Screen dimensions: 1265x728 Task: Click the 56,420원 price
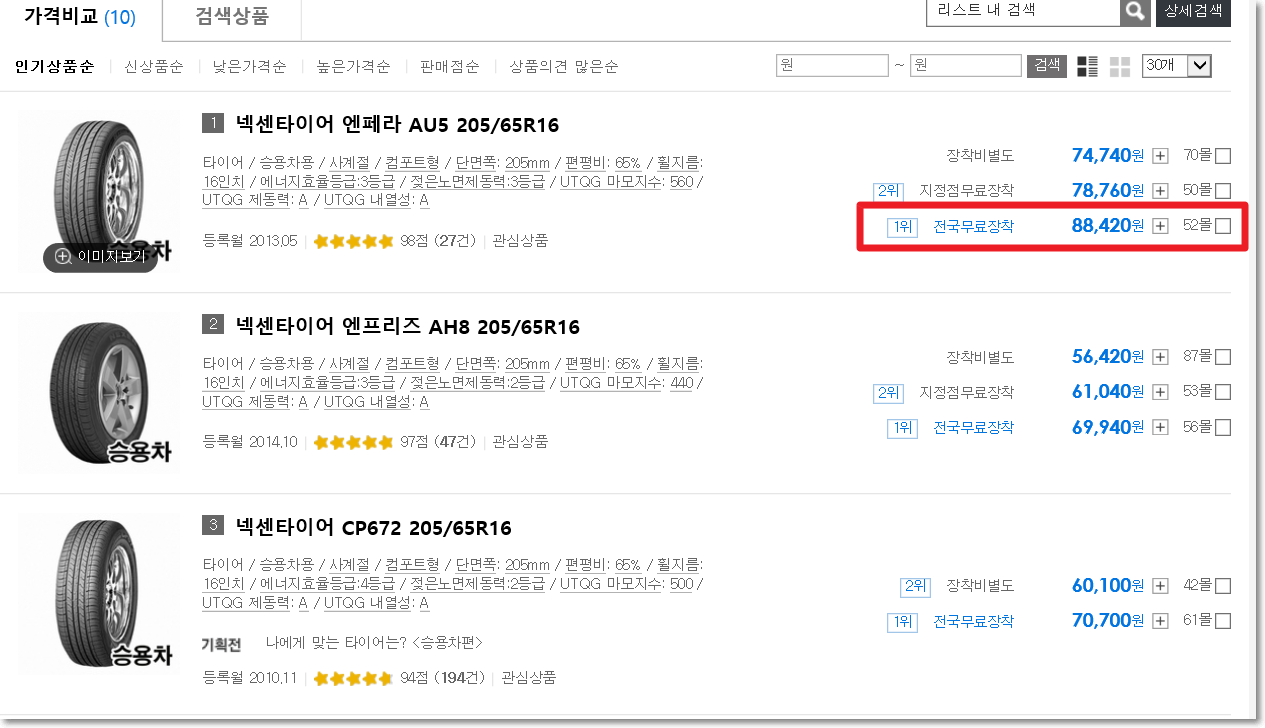coord(1108,357)
